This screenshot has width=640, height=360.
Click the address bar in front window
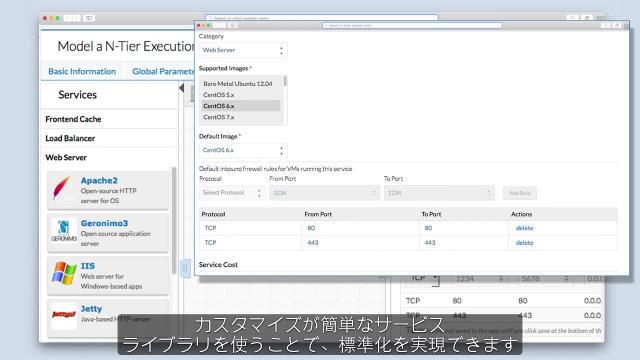(412, 25)
